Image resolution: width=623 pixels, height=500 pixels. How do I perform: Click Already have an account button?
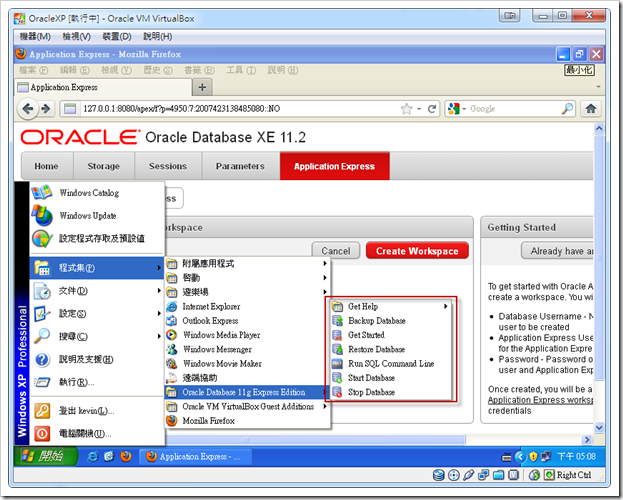(x=558, y=251)
